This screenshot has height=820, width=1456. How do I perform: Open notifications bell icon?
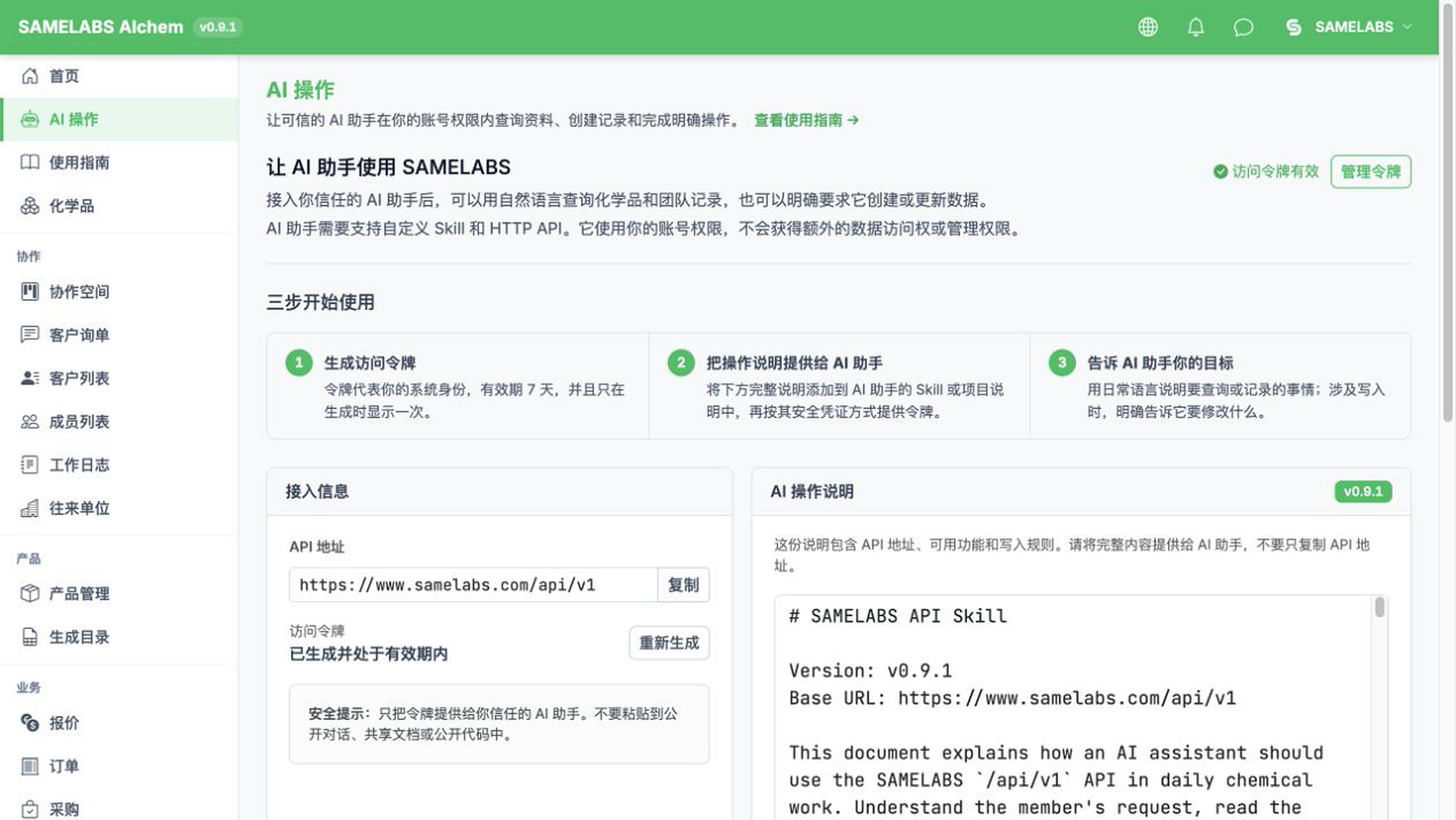(1195, 27)
